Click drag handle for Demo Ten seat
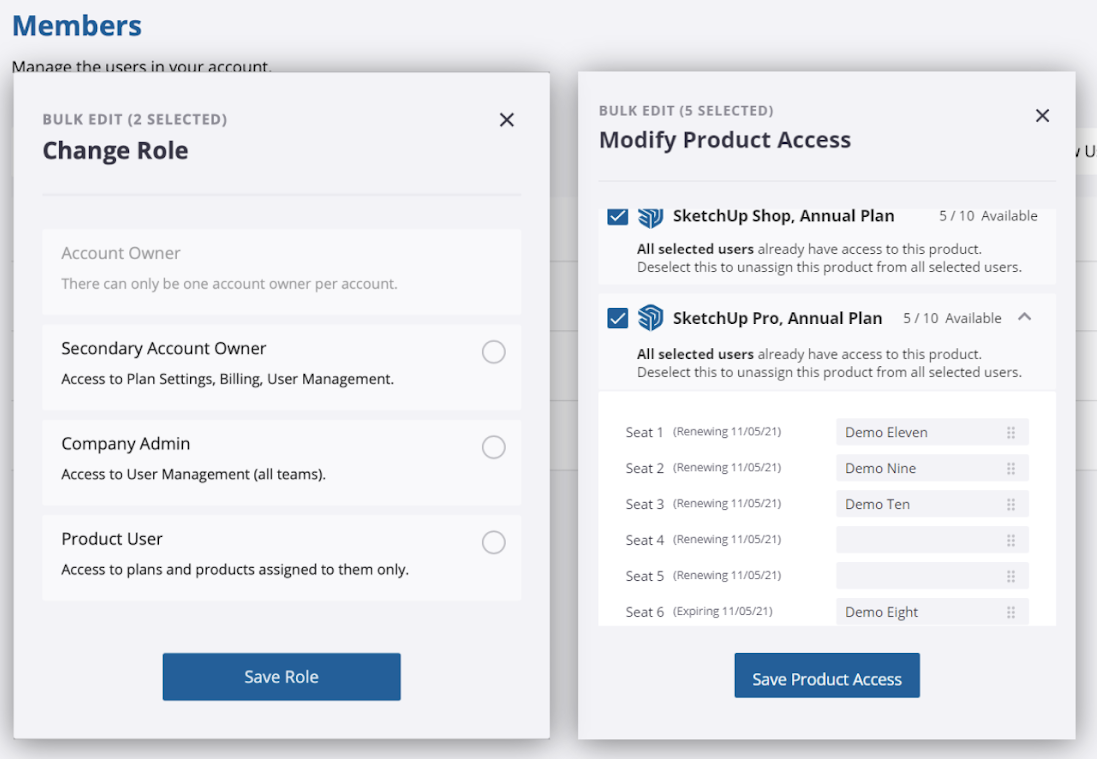 (1011, 504)
